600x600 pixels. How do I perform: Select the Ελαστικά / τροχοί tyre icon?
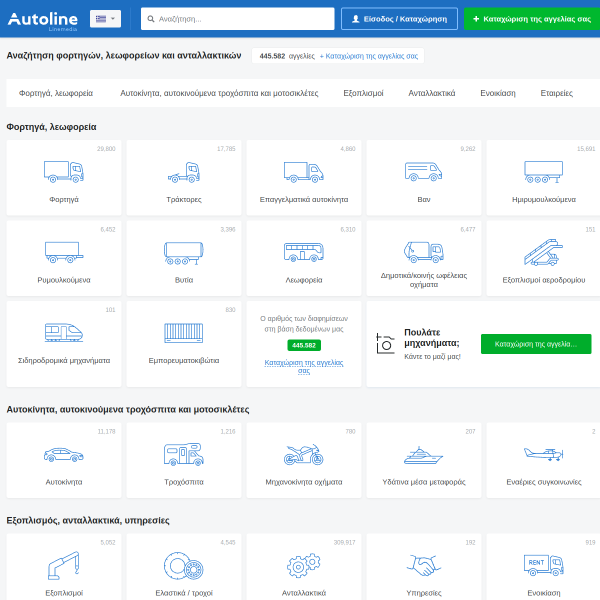(184, 566)
